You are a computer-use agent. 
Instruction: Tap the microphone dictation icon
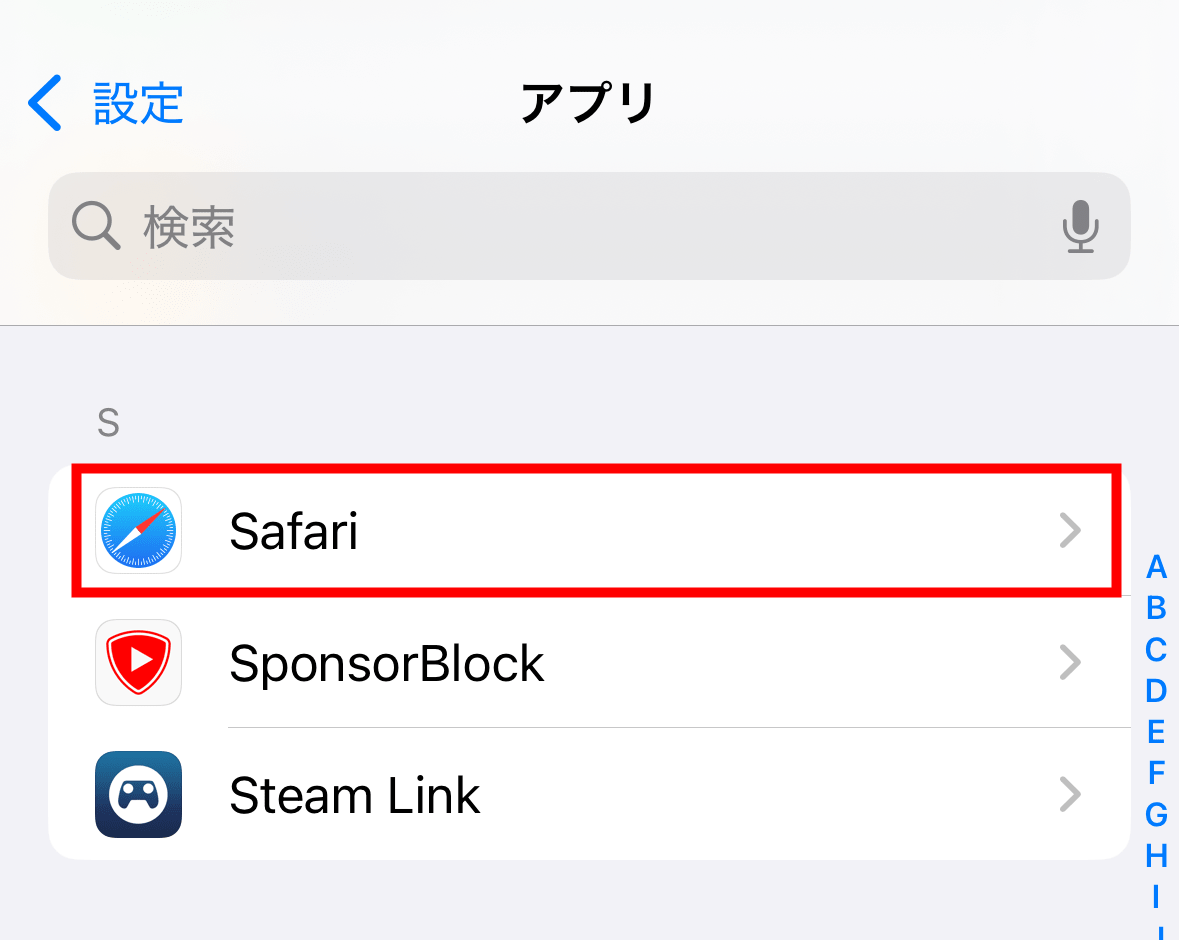(1080, 226)
